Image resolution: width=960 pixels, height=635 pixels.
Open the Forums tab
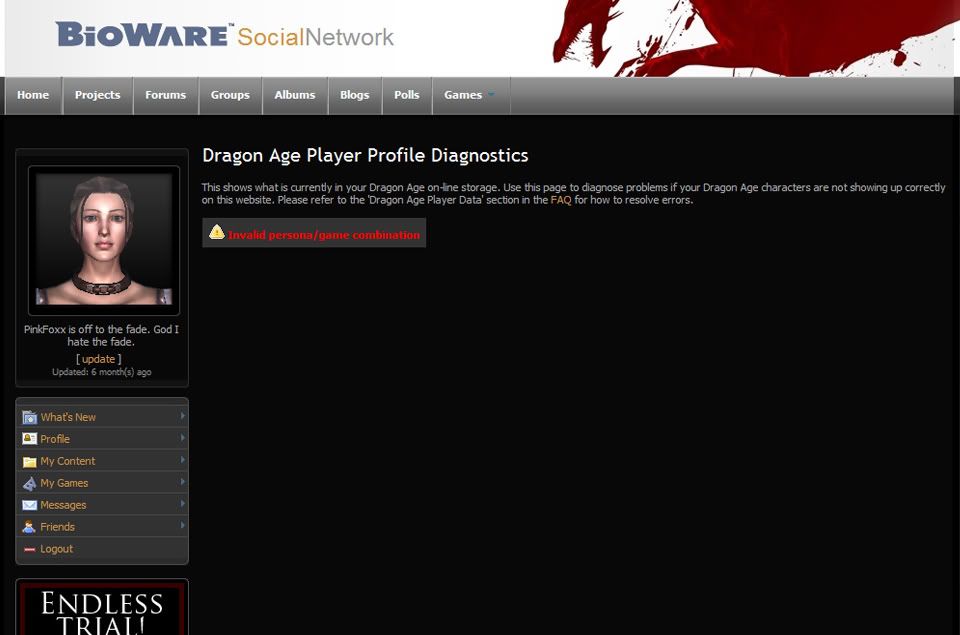click(x=165, y=95)
